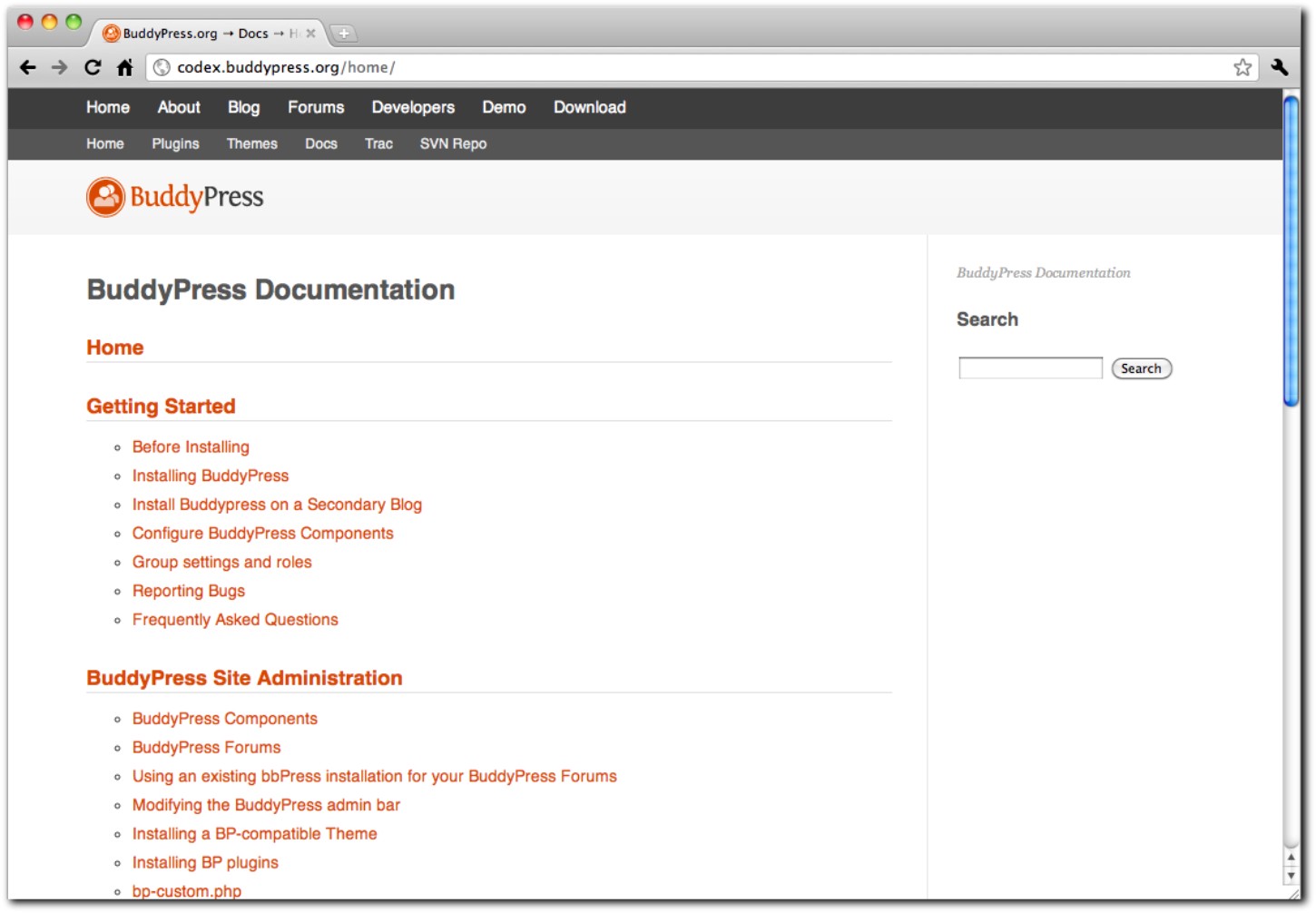Open Plugins in the secondary navigation

(x=175, y=143)
